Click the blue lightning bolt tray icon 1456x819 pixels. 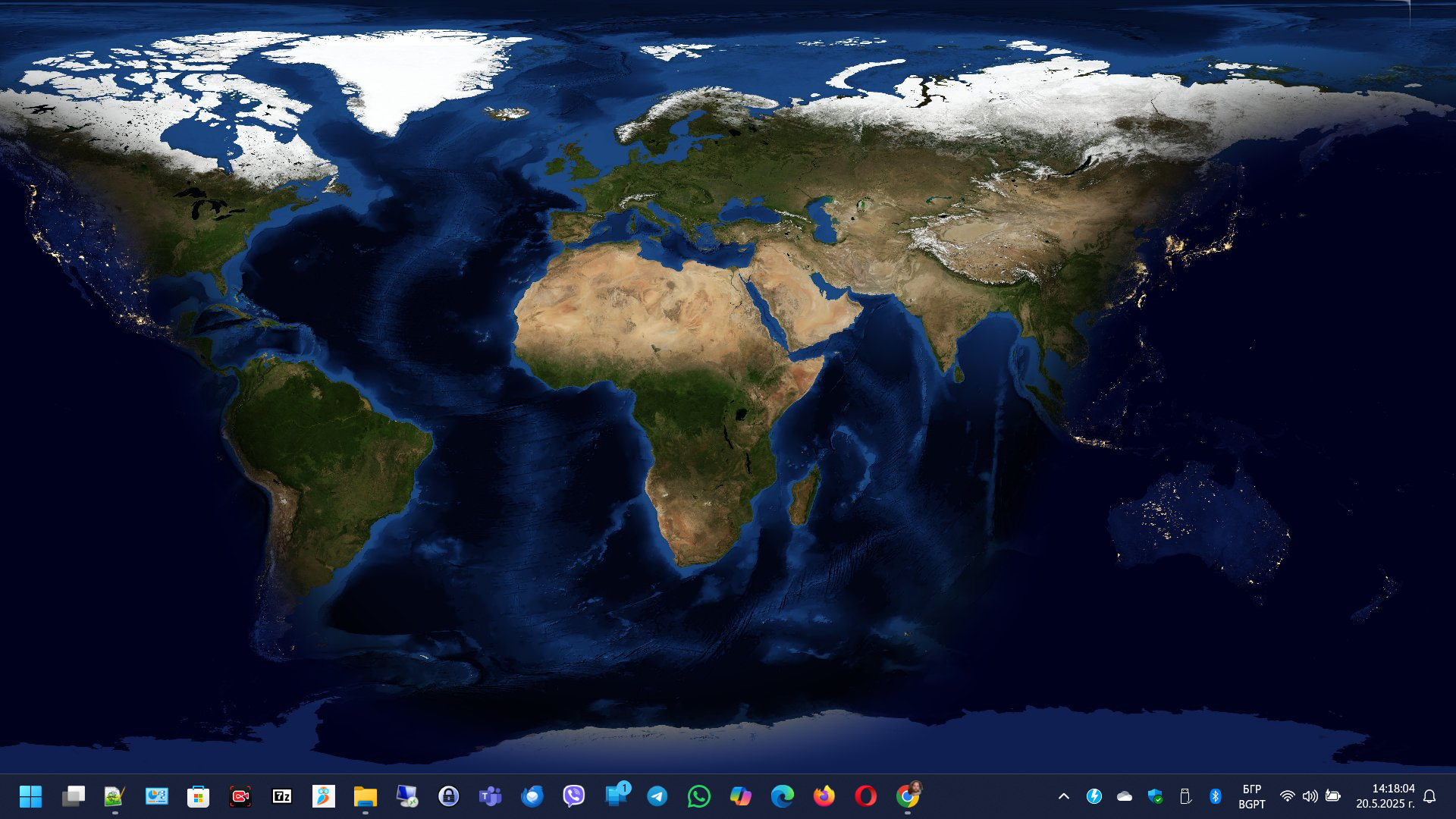[x=1094, y=796]
